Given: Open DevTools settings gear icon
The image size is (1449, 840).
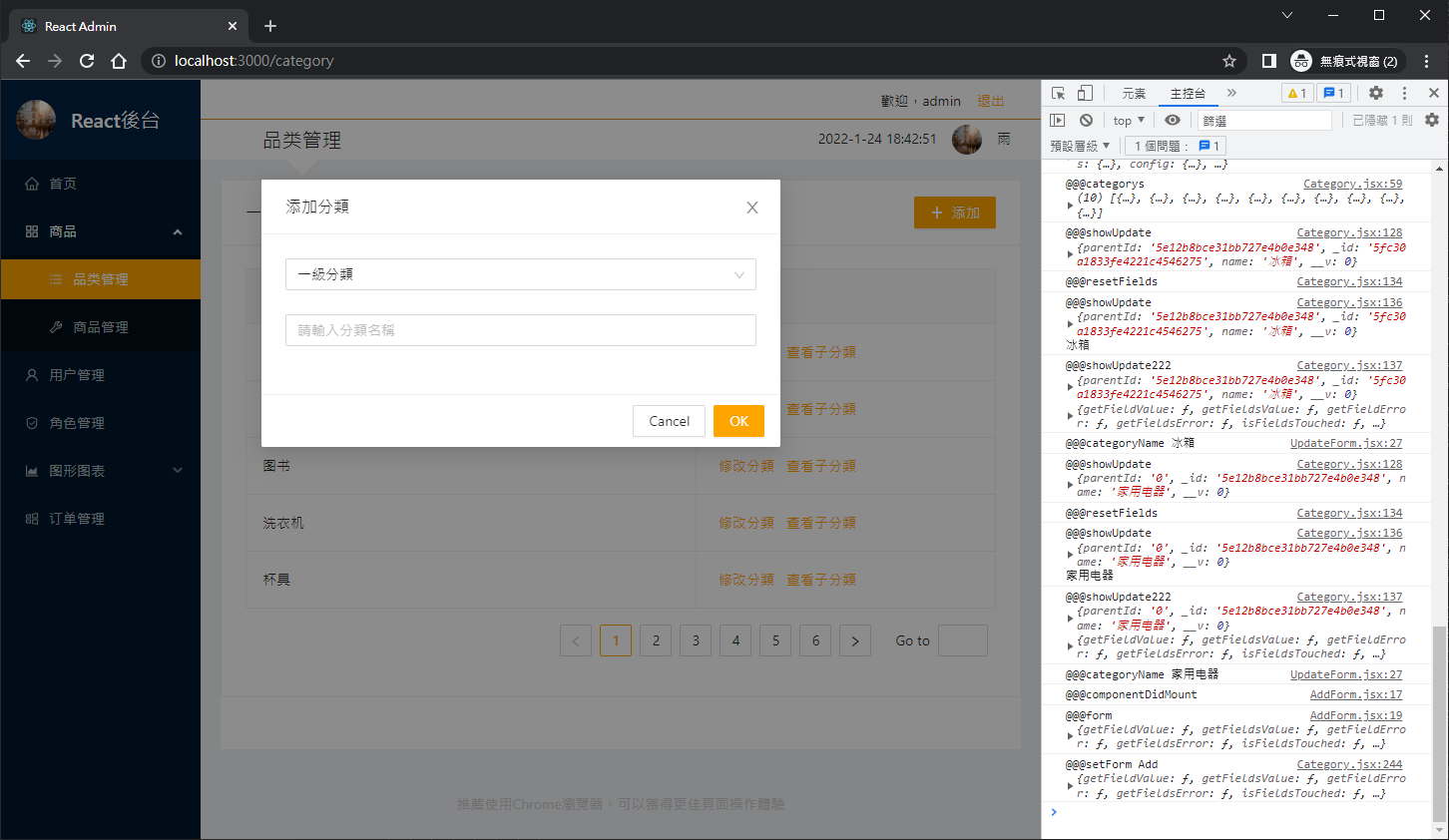Looking at the screenshot, I should click(x=1376, y=93).
